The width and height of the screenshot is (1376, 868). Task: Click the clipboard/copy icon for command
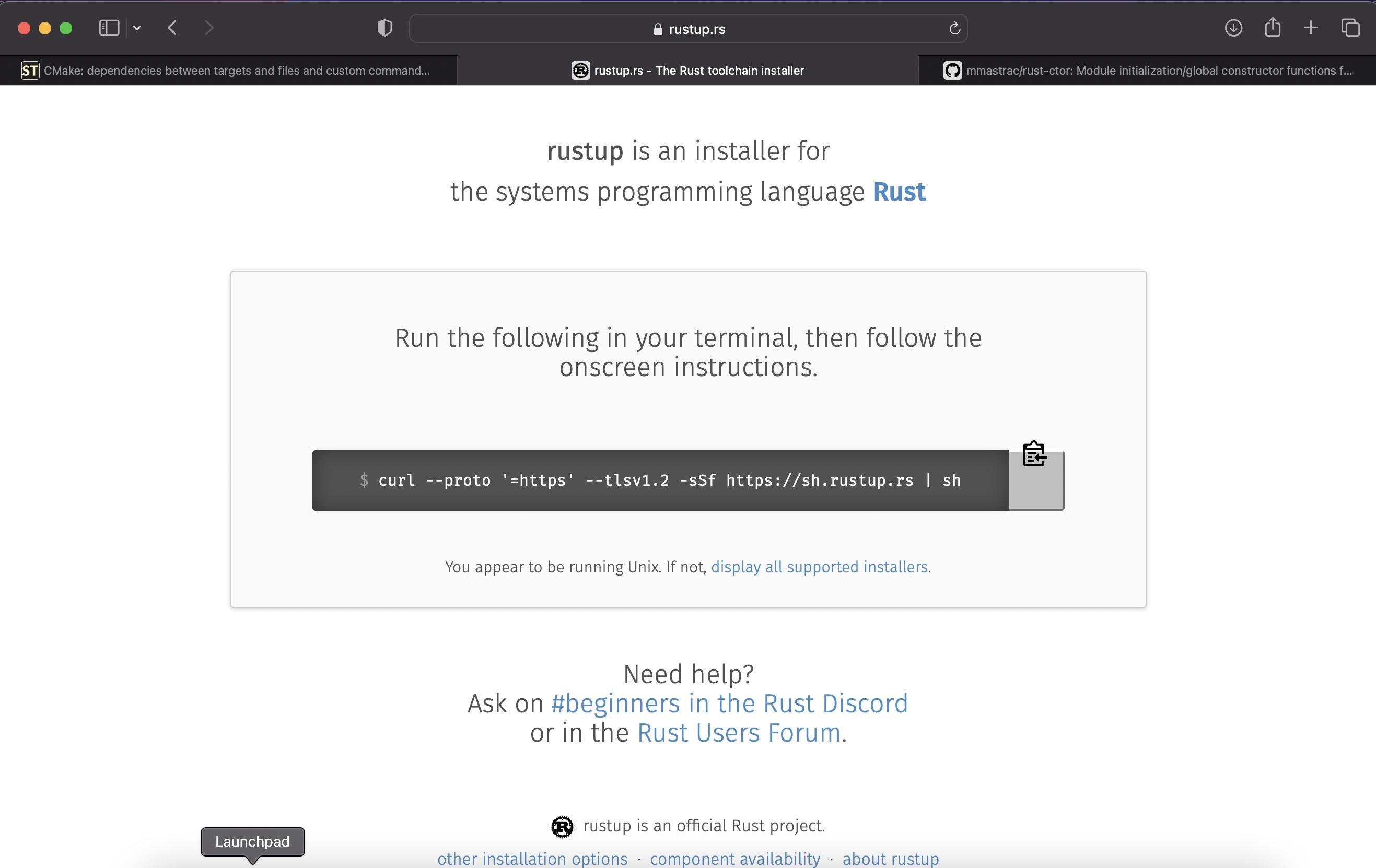click(x=1034, y=454)
